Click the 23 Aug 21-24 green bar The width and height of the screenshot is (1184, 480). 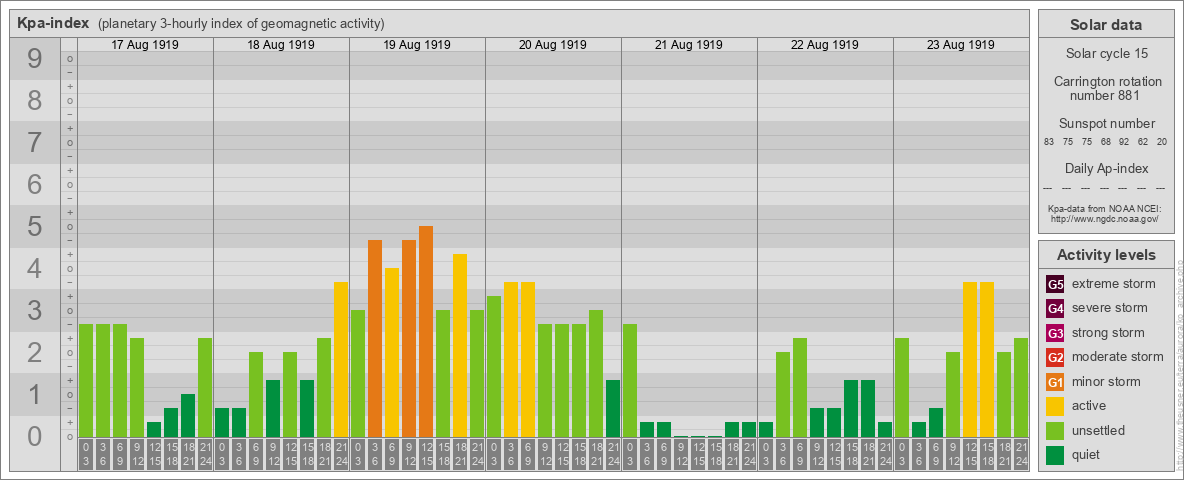tap(1020, 387)
